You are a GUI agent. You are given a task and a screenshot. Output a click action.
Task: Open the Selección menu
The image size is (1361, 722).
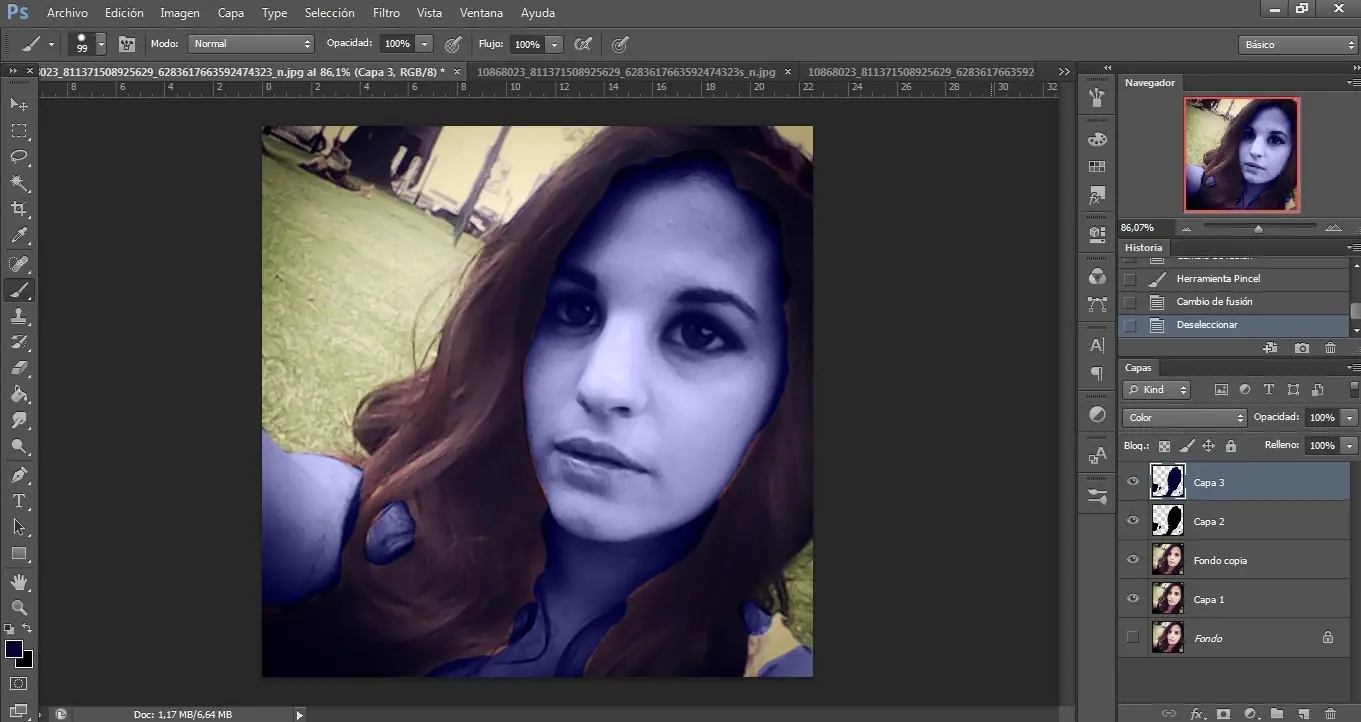(x=330, y=13)
